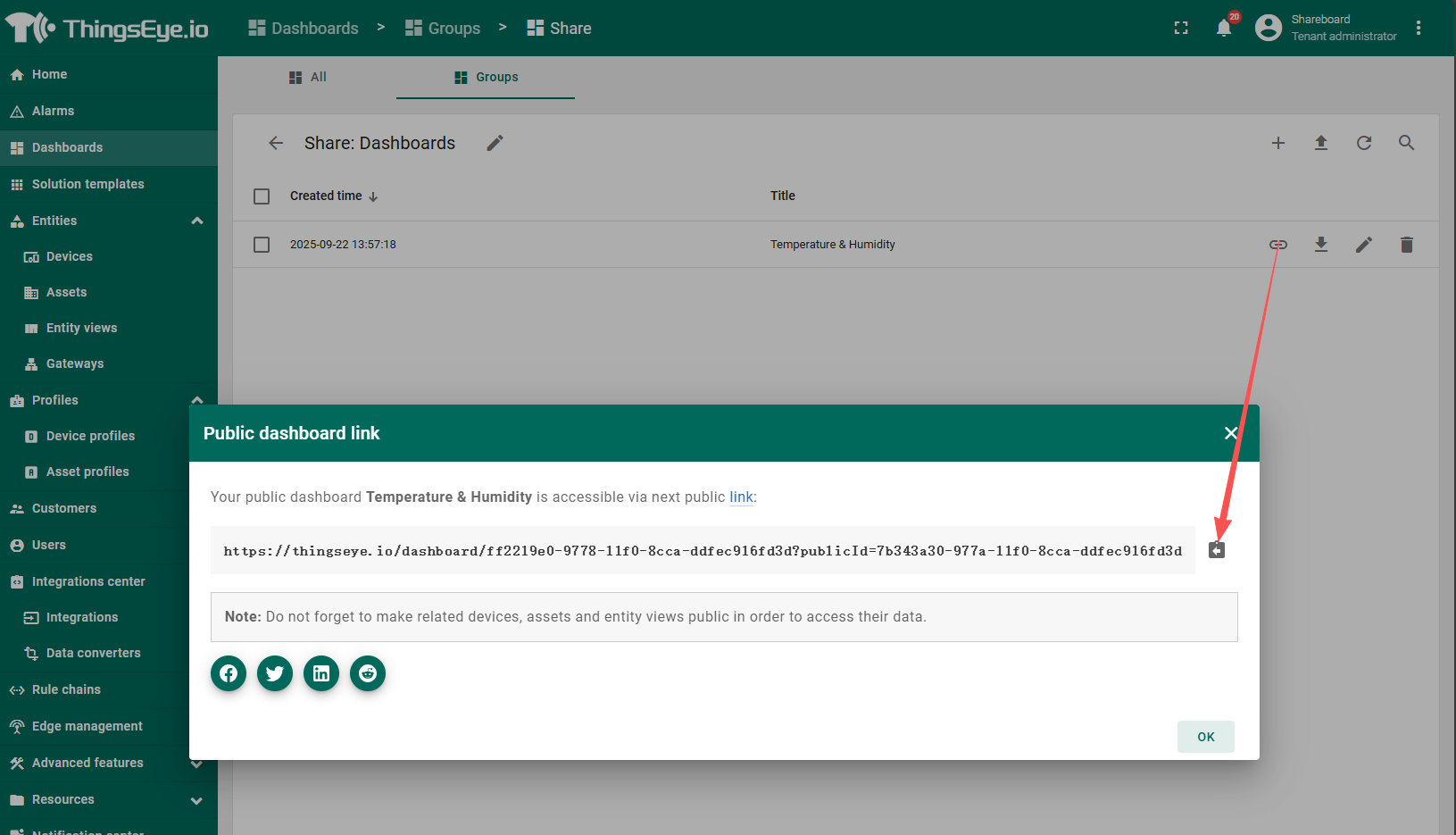The height and width of the screenshot is (835, 1456).
Task: Switch to the All dashboards tab
Action: click(308, 78)
